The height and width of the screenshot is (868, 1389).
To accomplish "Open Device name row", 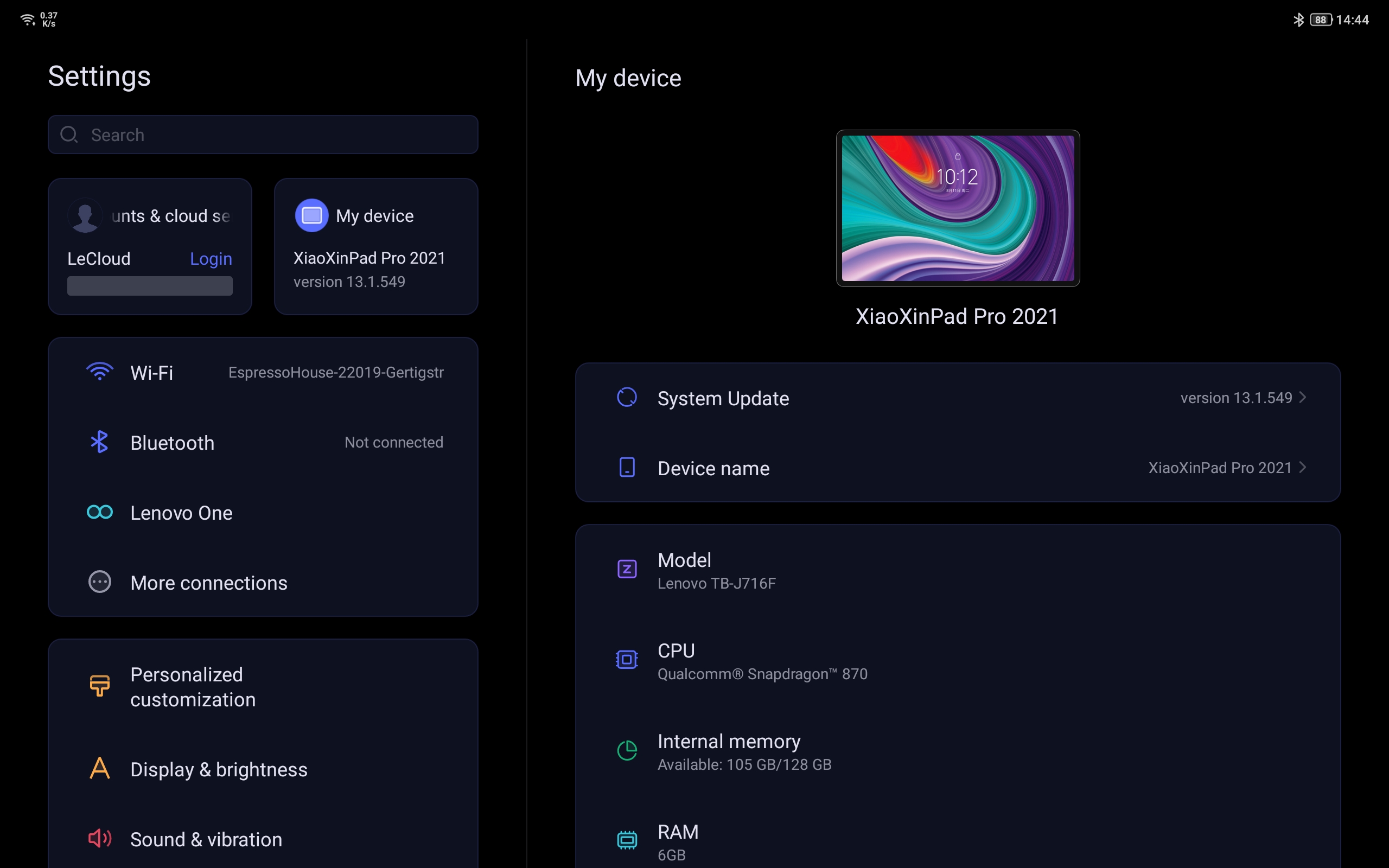I will 957,468.
